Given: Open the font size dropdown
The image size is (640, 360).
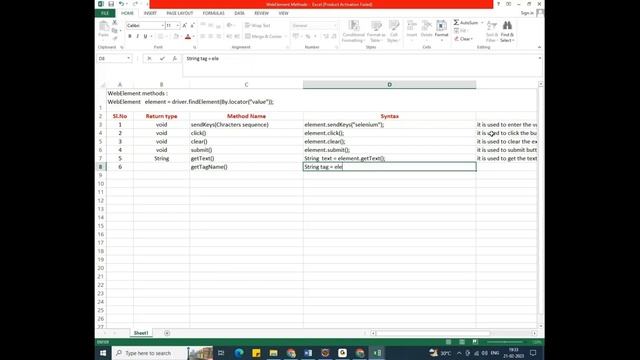Looking at the screenshot, I should click(x=178, y=26).
